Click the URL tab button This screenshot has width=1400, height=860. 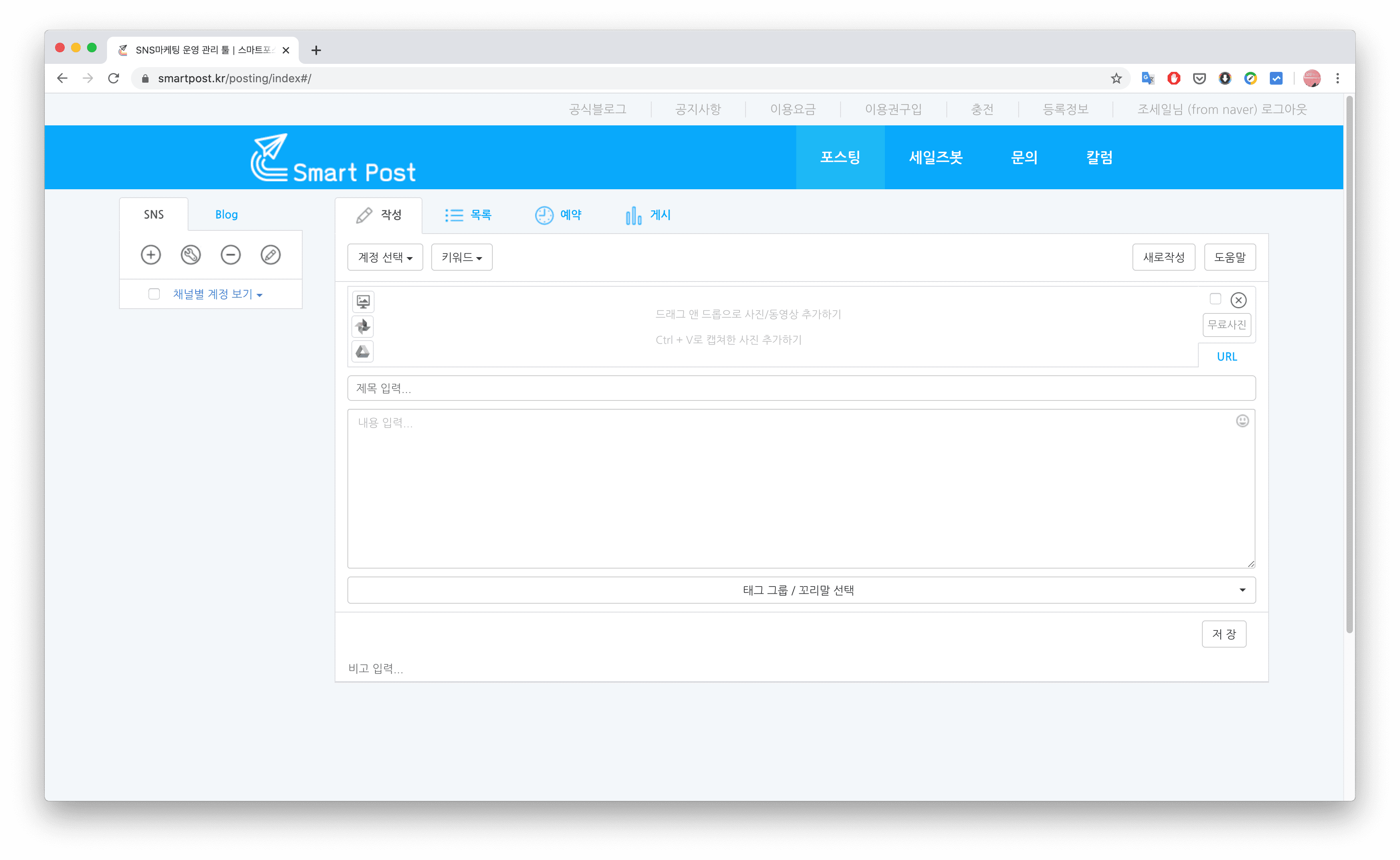click(x=1226, y=357)
